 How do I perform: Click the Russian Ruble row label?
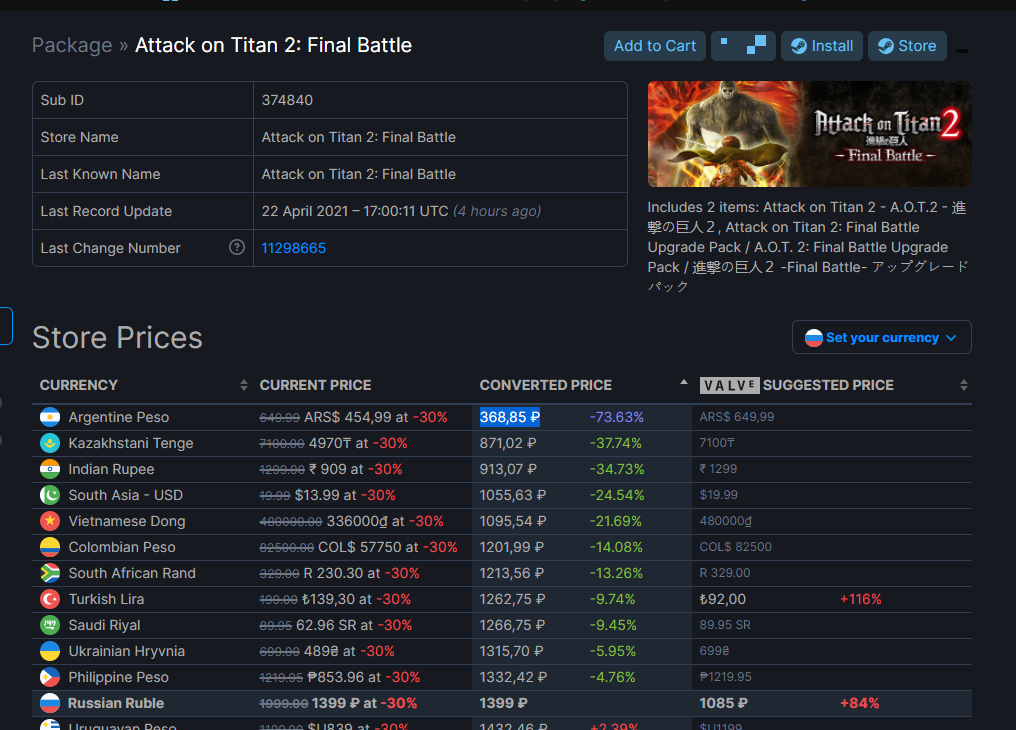116,703
